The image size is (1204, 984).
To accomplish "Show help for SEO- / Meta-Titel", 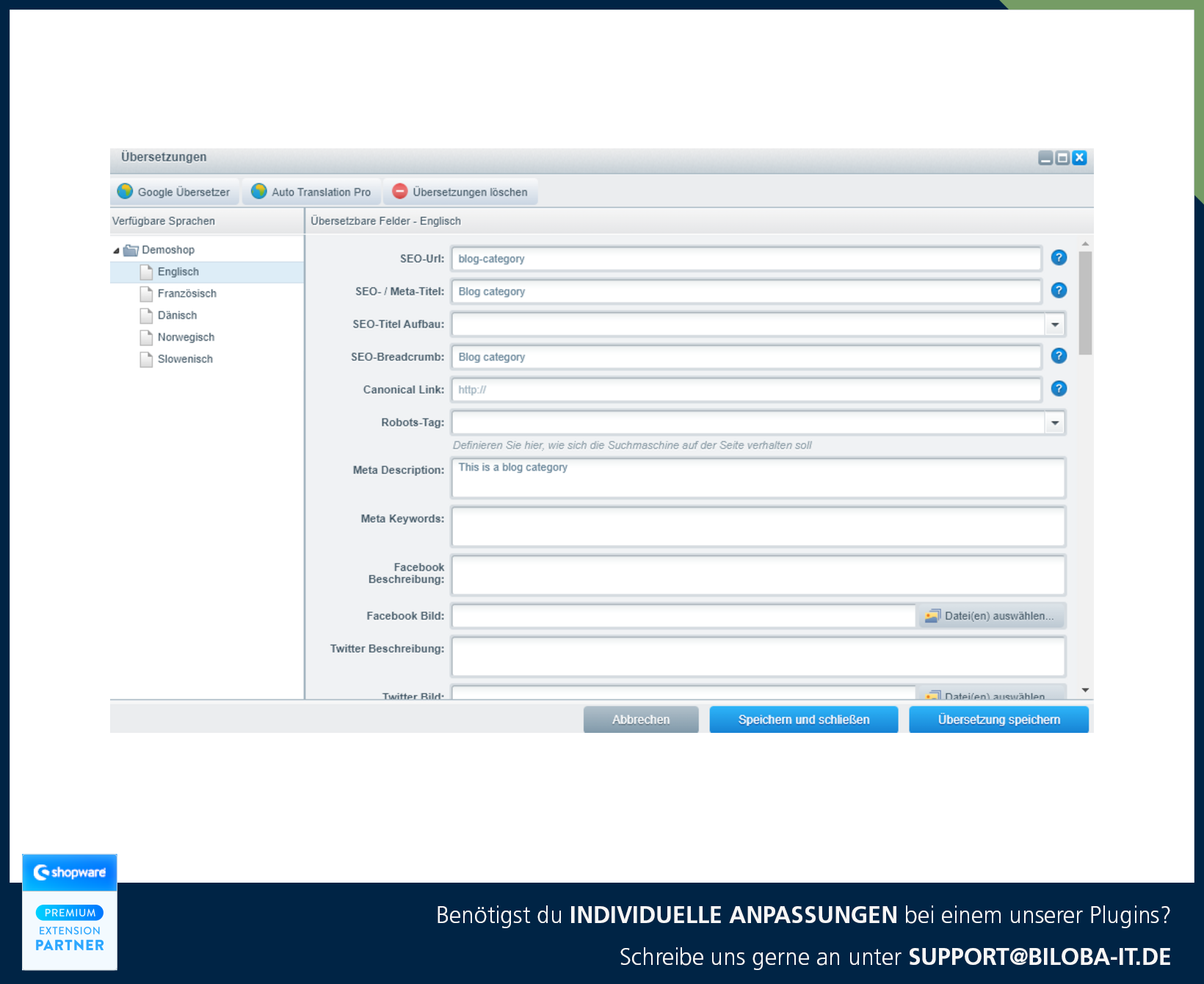I will (1059, 290).
